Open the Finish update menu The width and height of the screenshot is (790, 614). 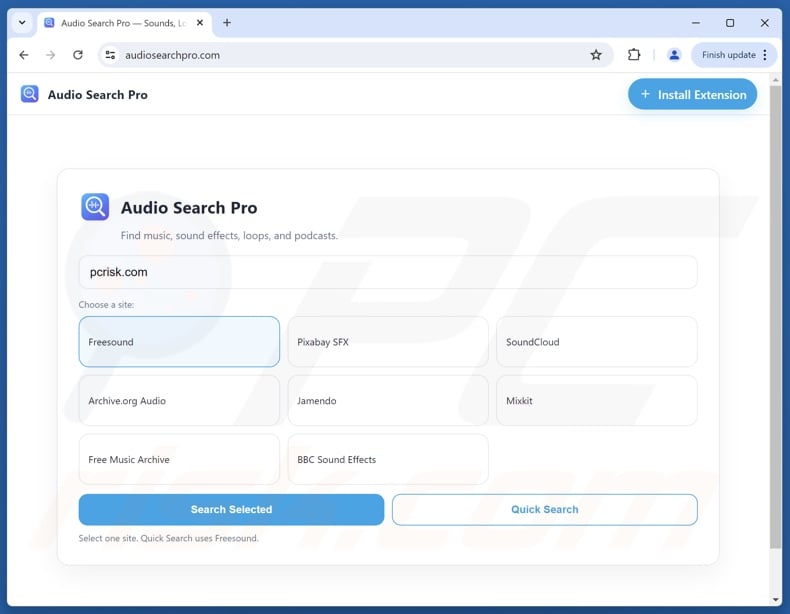(x=735, y=55)
